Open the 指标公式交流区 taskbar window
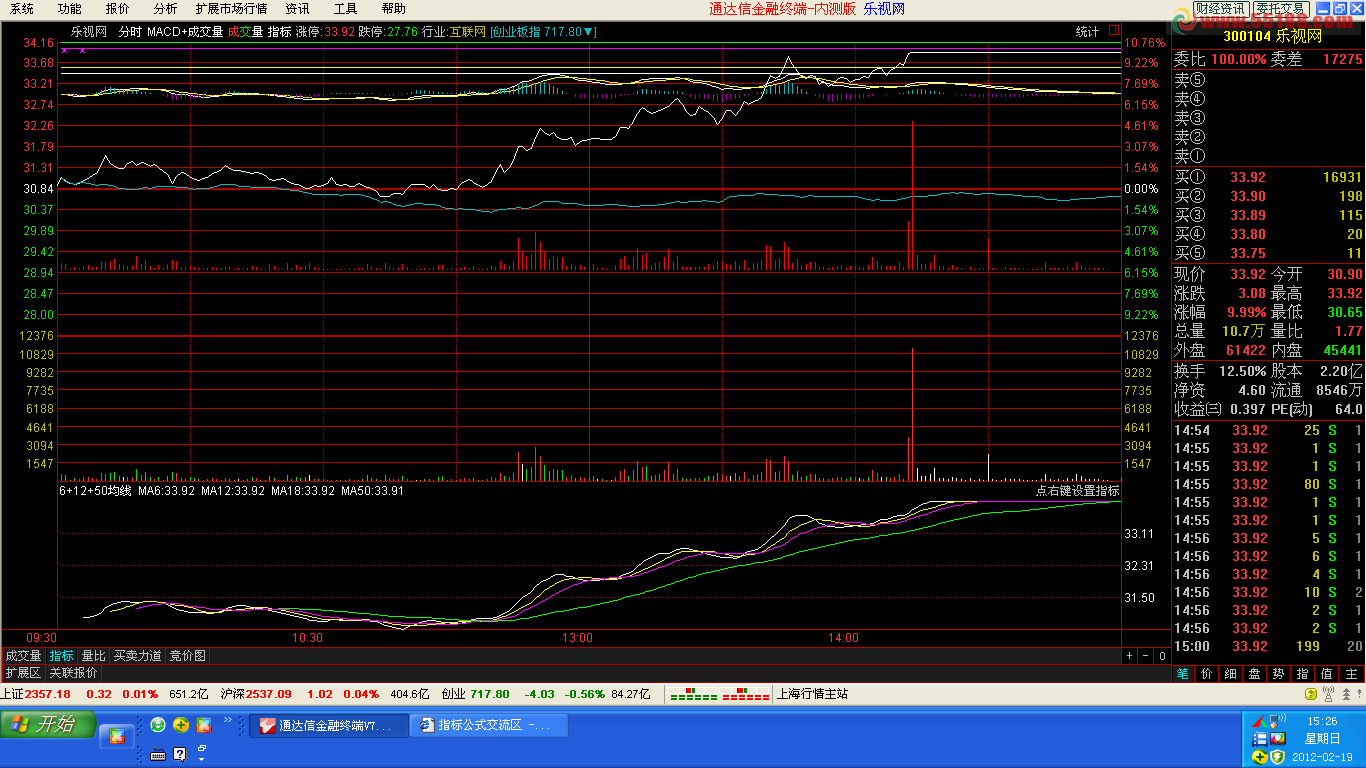Image resolution: width=1366 pixels, height=768 pixels. tap(488, 725)
